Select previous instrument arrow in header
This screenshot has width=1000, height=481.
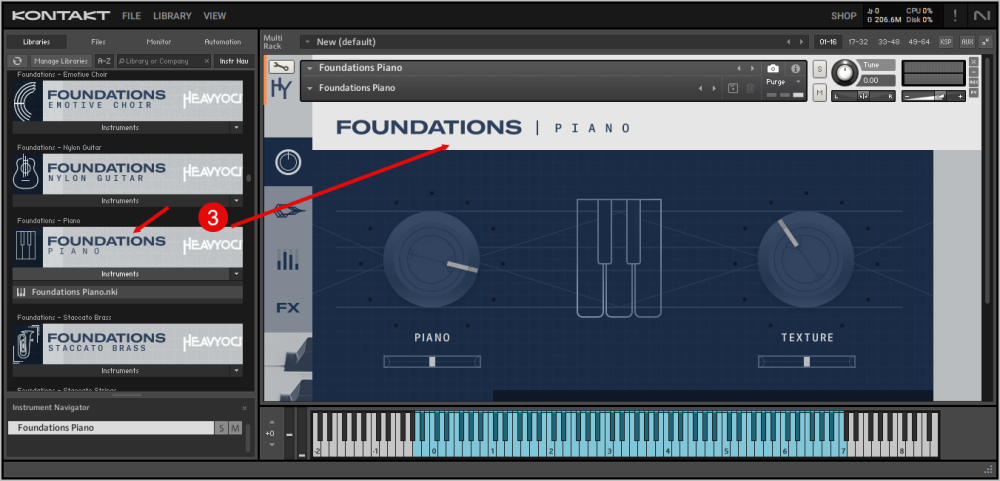pyautogui.click(x=739, y=68)
